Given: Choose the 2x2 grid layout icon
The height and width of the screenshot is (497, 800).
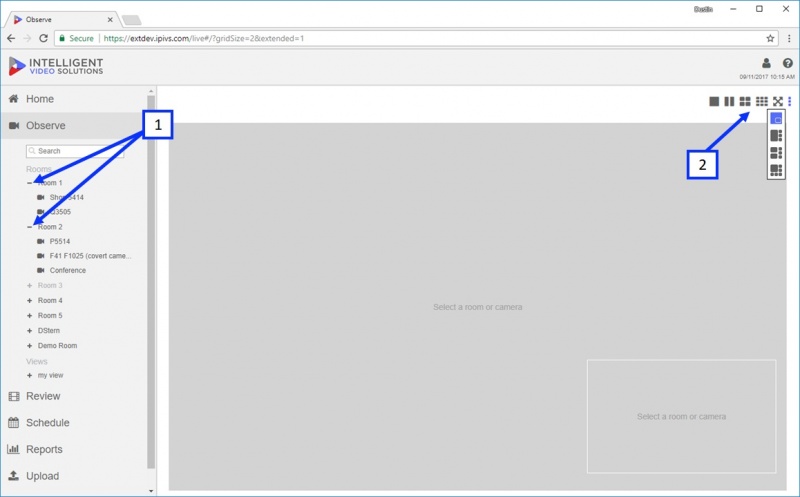Looking at the screenshot, I should click(x=745, y=102).
